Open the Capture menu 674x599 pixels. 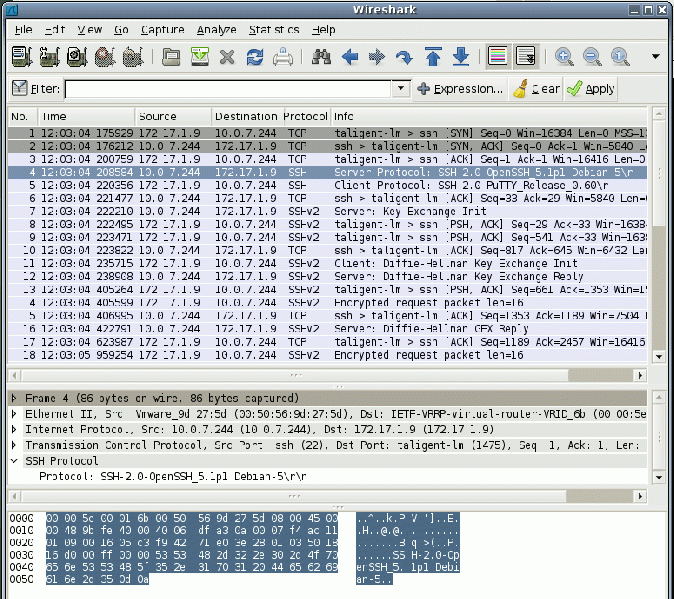click(x=162, y=30)
